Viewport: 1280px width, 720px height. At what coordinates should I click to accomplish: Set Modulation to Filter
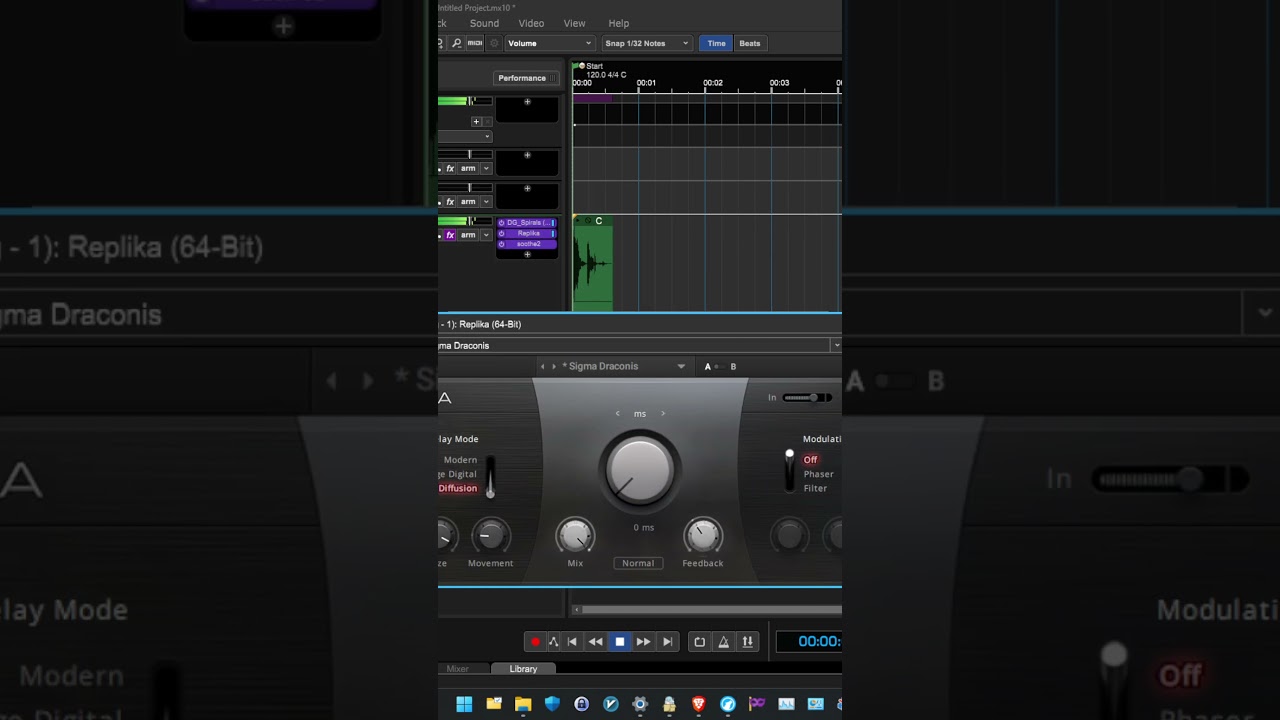pyautogui.click(x=815, y=488)
